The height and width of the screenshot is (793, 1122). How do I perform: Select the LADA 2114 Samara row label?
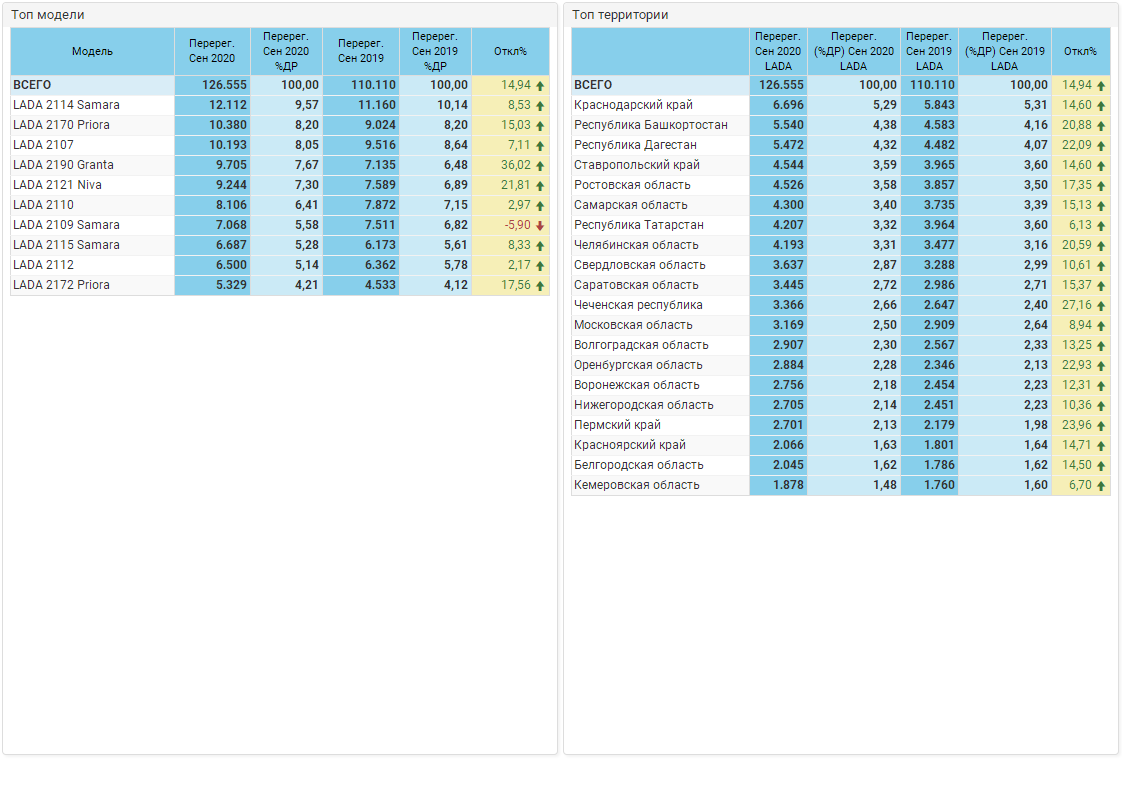pyautogui.click(x=66, y=105)
